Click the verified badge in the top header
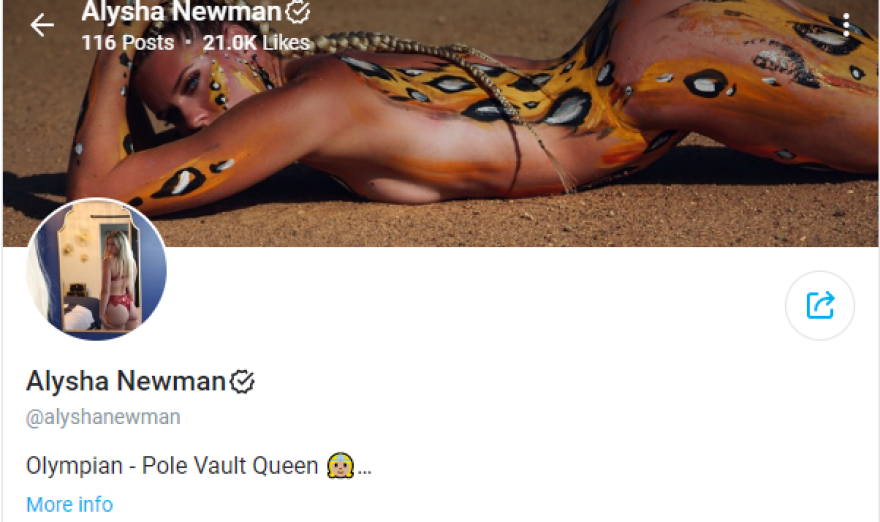The image size is (880, 522). pyautogui.click(x=297, y=11)
